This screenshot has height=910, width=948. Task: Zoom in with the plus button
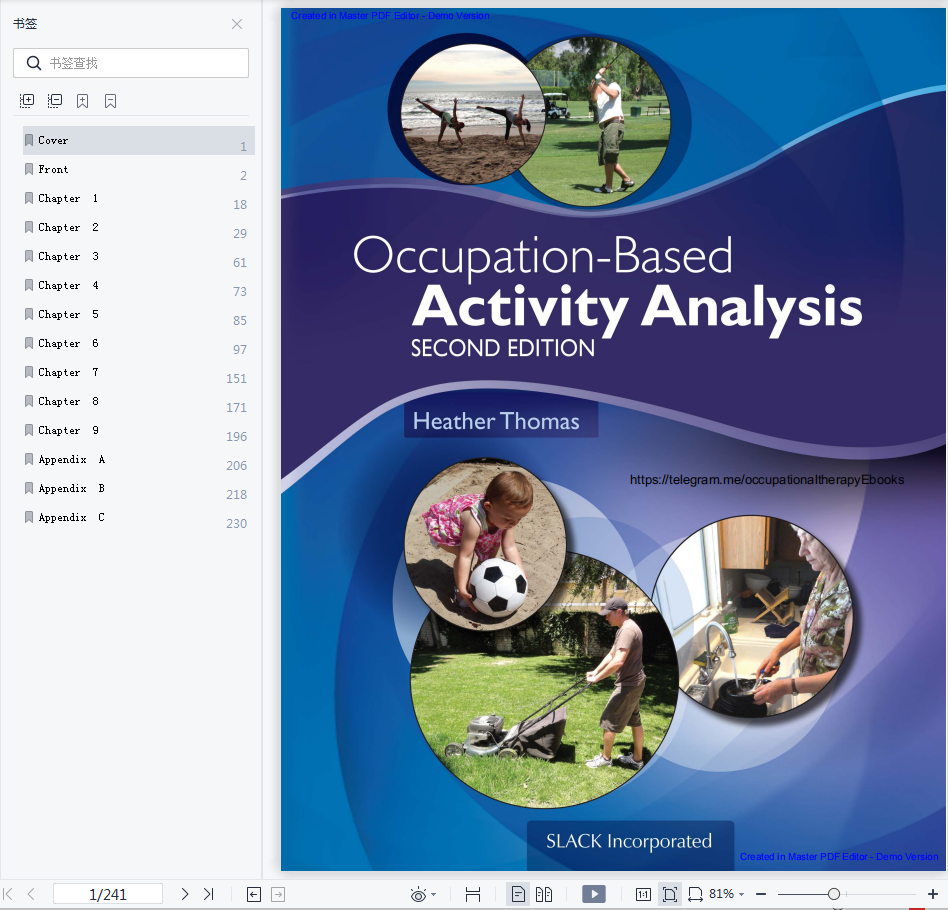pos(933,894)
